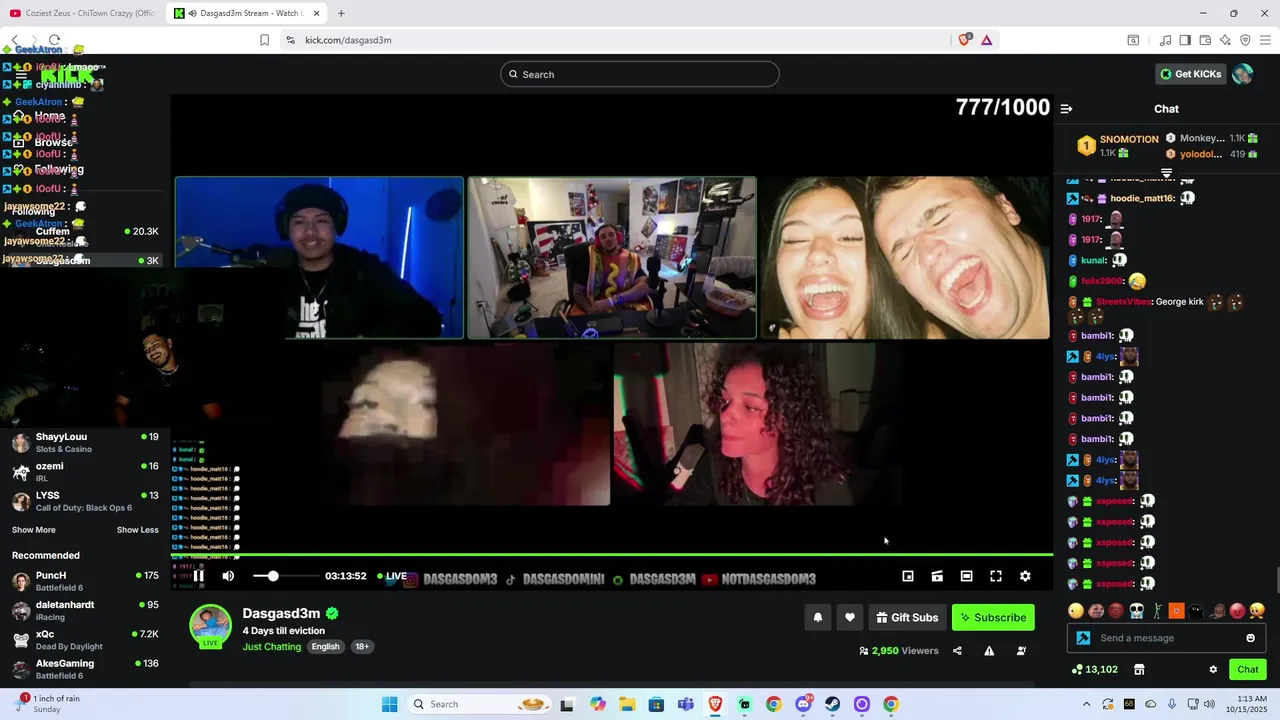Viewport: 1280px width, 720px height.
Task: Send message with green Chat button
Action: point(1248,670)
